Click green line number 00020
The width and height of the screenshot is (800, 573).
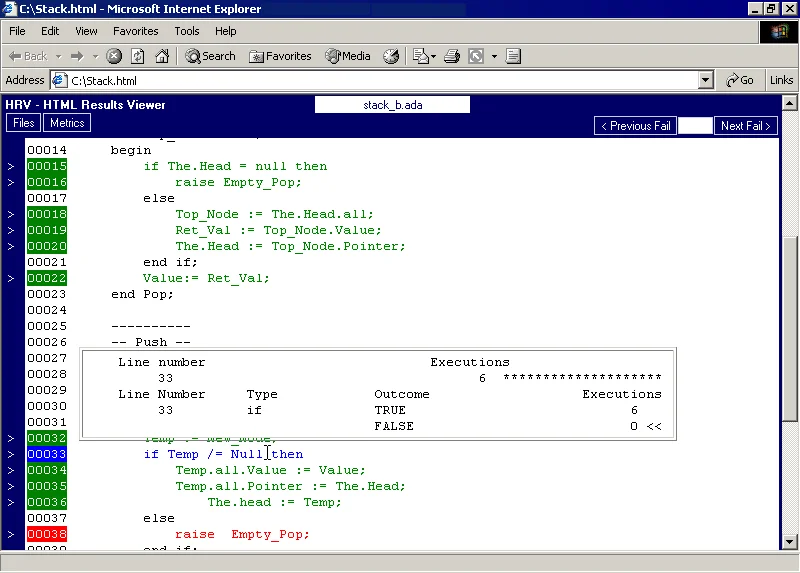tap(47, 246)
